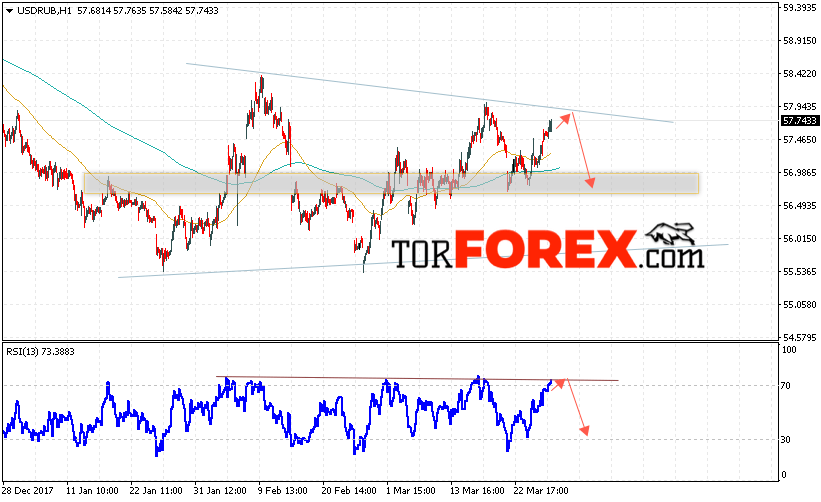Click the small upward red arrow near resistance line
This screenshot has height=502, width=821.
click(x=563, y=121)
